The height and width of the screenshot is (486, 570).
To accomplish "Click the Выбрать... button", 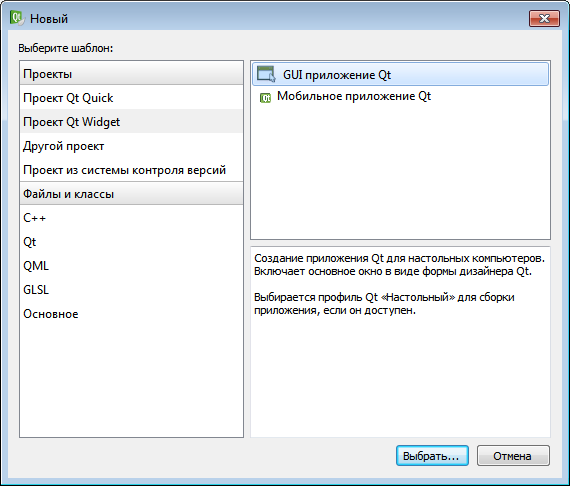I will [432, 455].
